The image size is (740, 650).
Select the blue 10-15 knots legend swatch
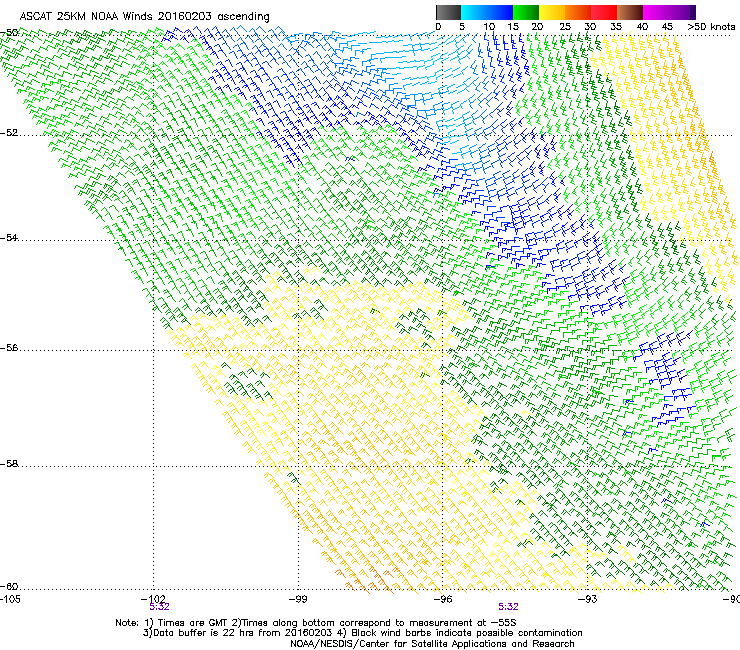[x=500, y=12]
